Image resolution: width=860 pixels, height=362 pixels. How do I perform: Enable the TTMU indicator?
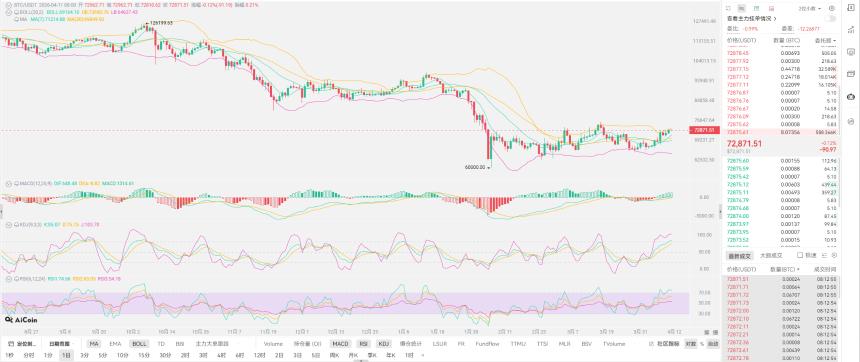click(518, 343)
